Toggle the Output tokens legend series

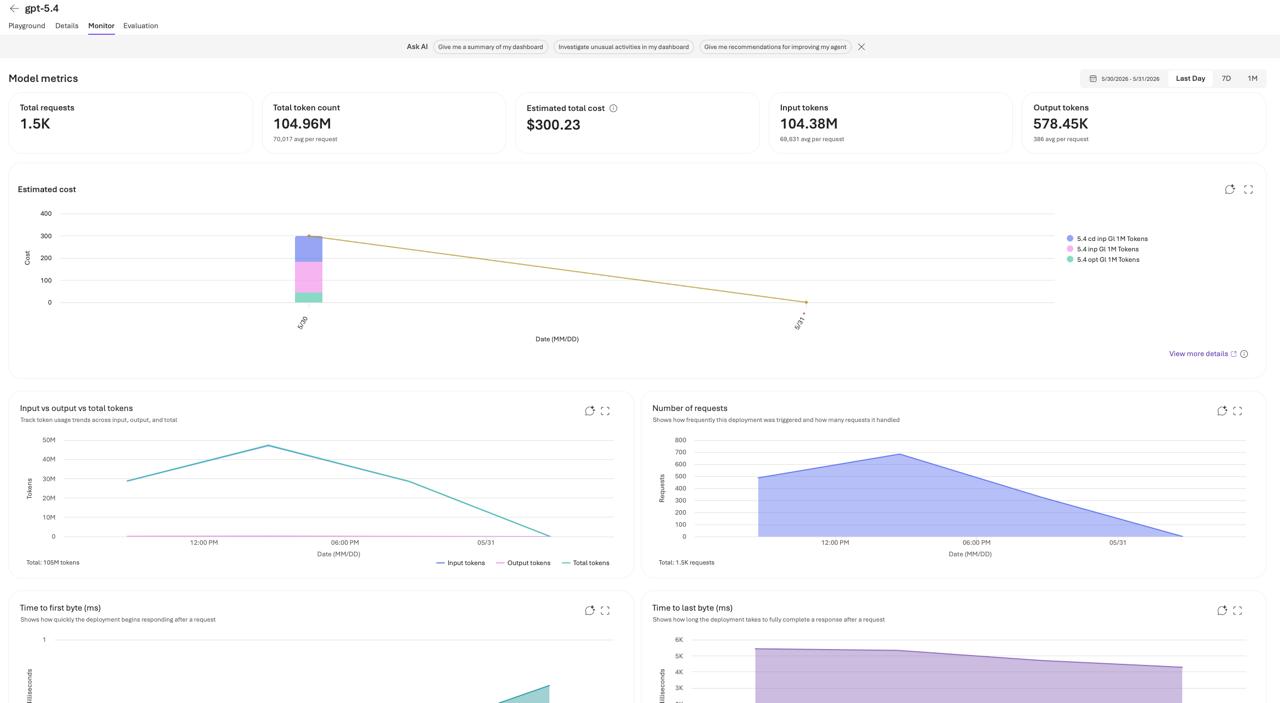523,563
